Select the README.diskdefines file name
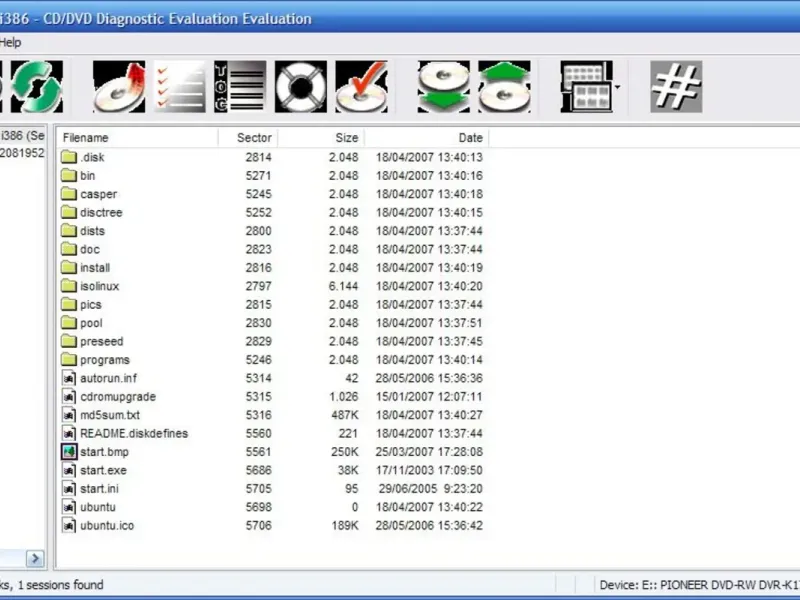800x600 pixels. [134, 434]
